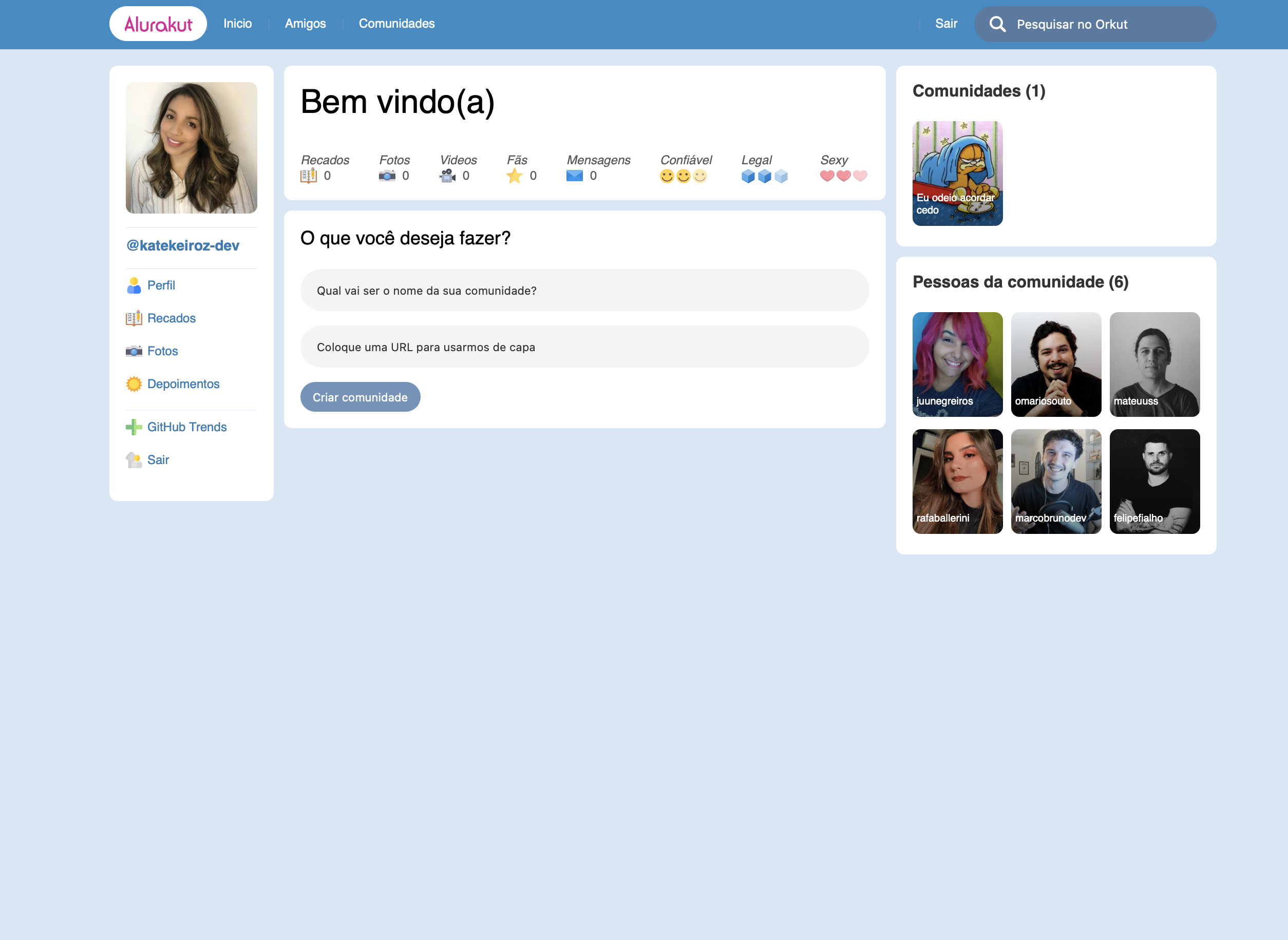Image resolution: width=1288 pixels, height=940 pixels.
Task: Open the Perfil sidebar icon
Action: pos(135,285)
